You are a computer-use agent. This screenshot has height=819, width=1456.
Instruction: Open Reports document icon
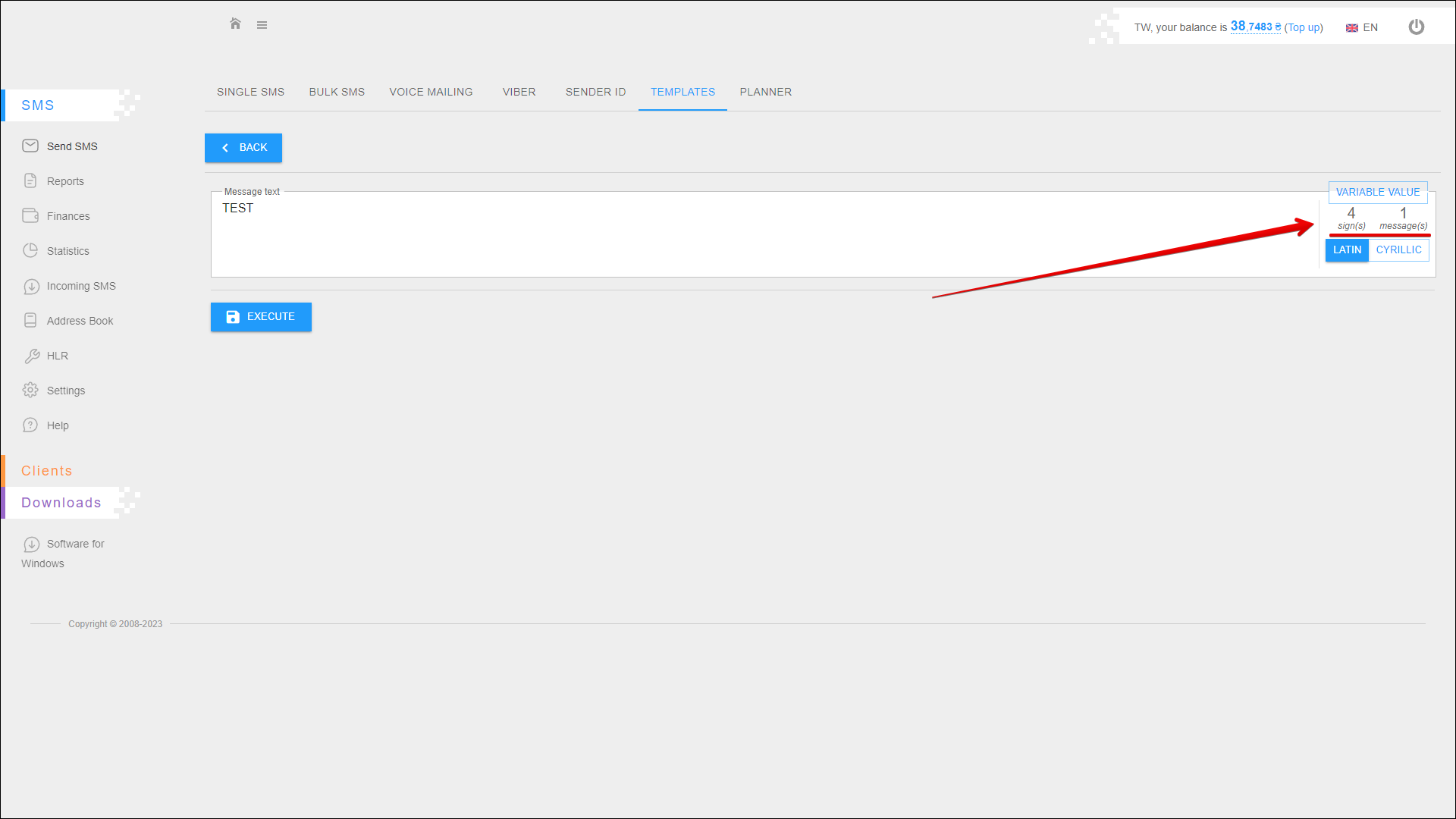30,180
